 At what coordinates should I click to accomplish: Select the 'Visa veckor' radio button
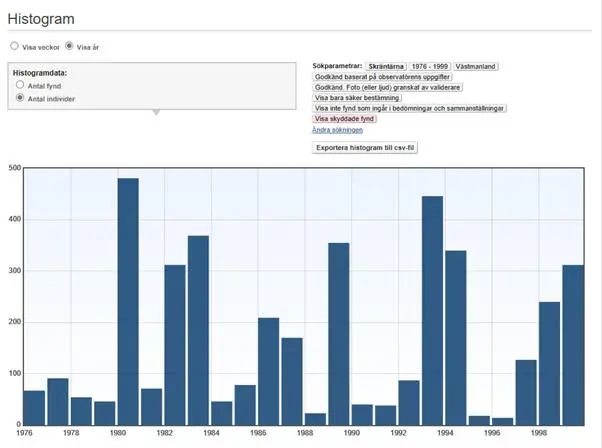tap(14, 46)
